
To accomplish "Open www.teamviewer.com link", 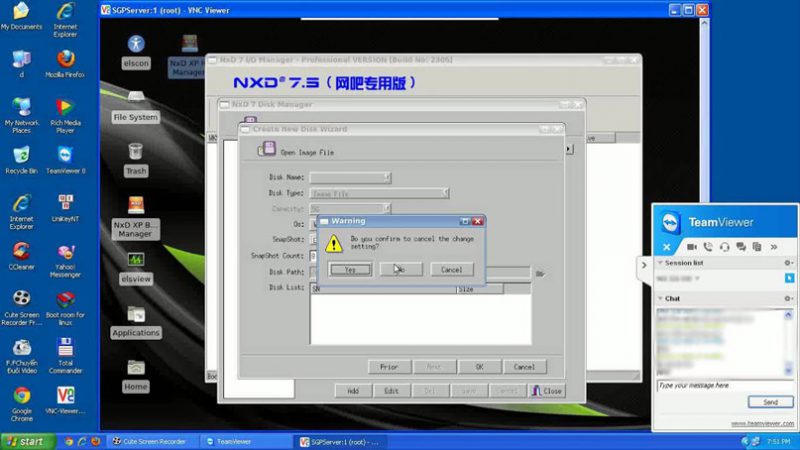I will tap(762, 423).
